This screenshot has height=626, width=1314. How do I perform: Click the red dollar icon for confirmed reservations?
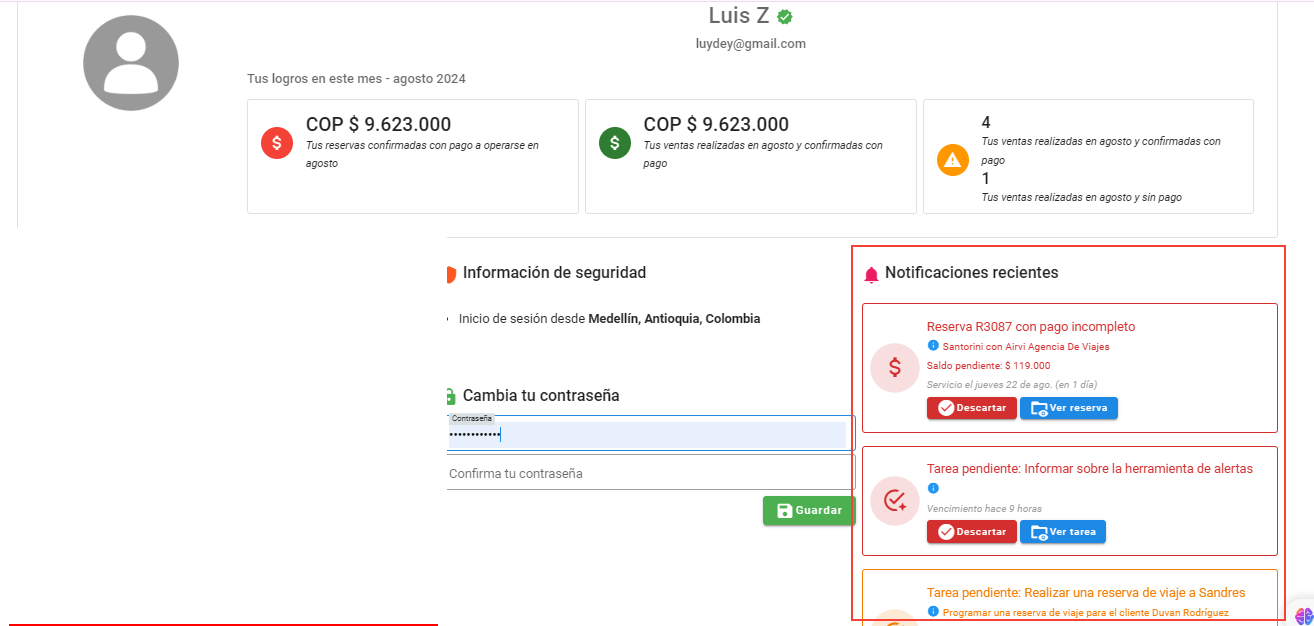[x=276, y=143]
